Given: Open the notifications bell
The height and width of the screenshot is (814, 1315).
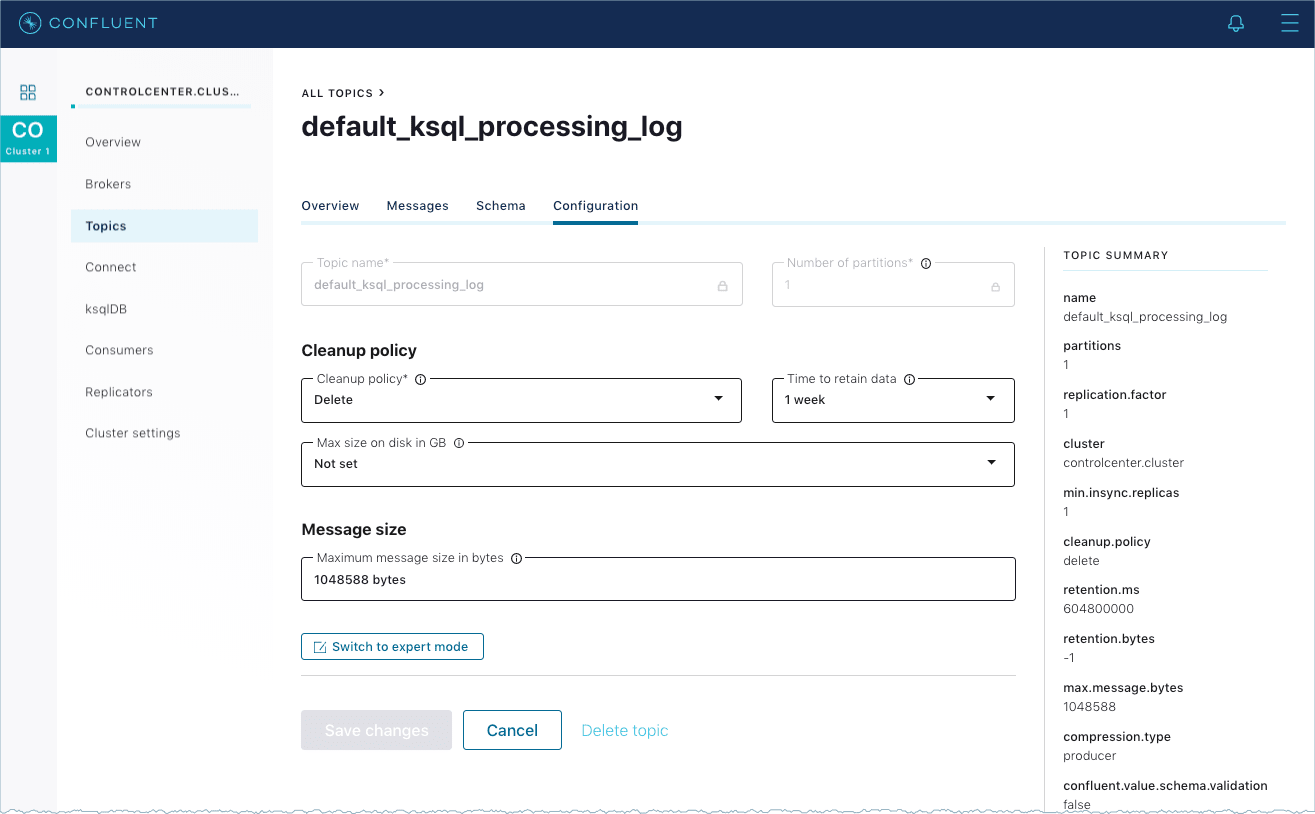Looking at the screenshot, I should click(1236, 23).
